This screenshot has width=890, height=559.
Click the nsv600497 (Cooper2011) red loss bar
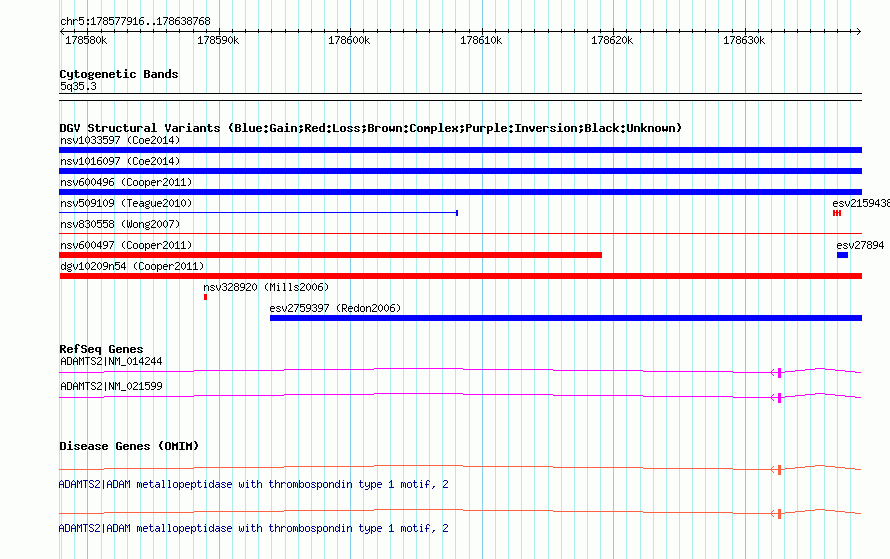330,255
